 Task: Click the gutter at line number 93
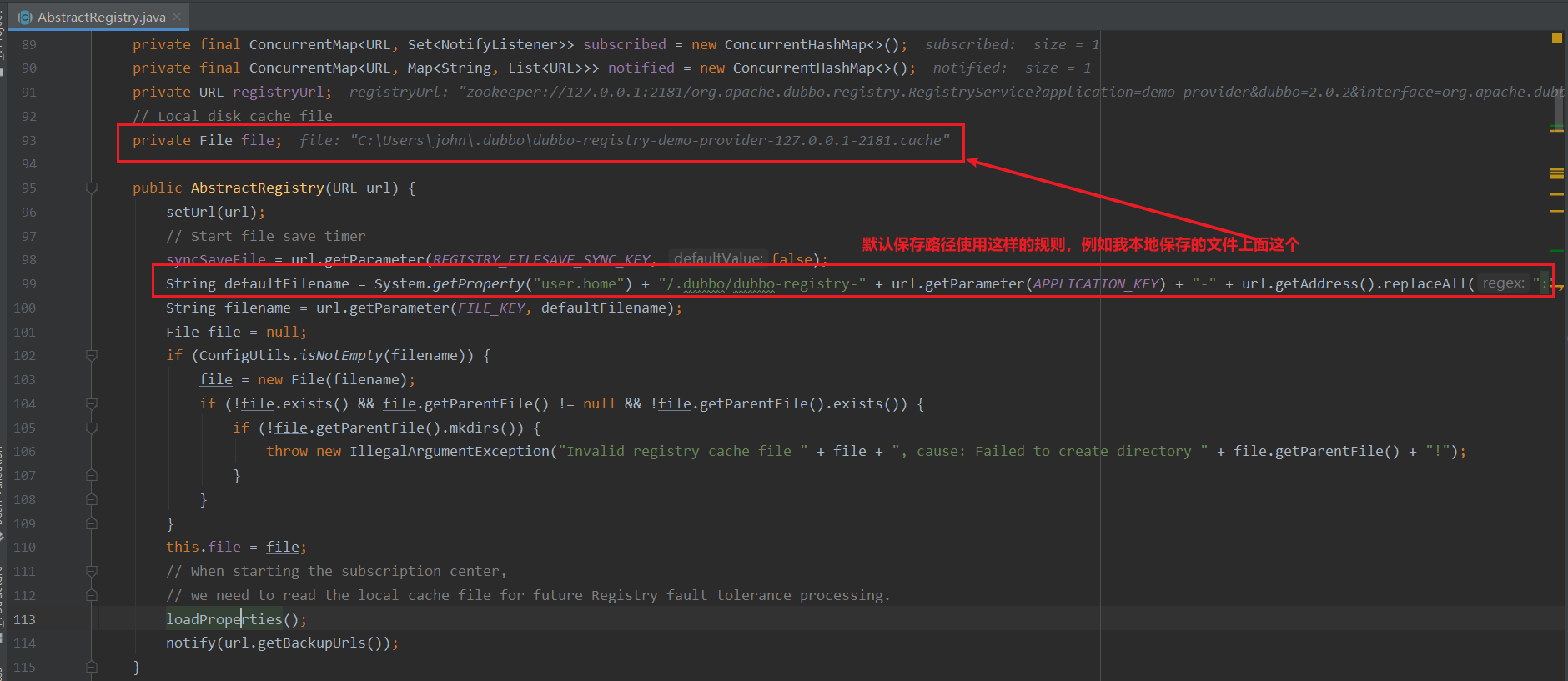point(29,141)
